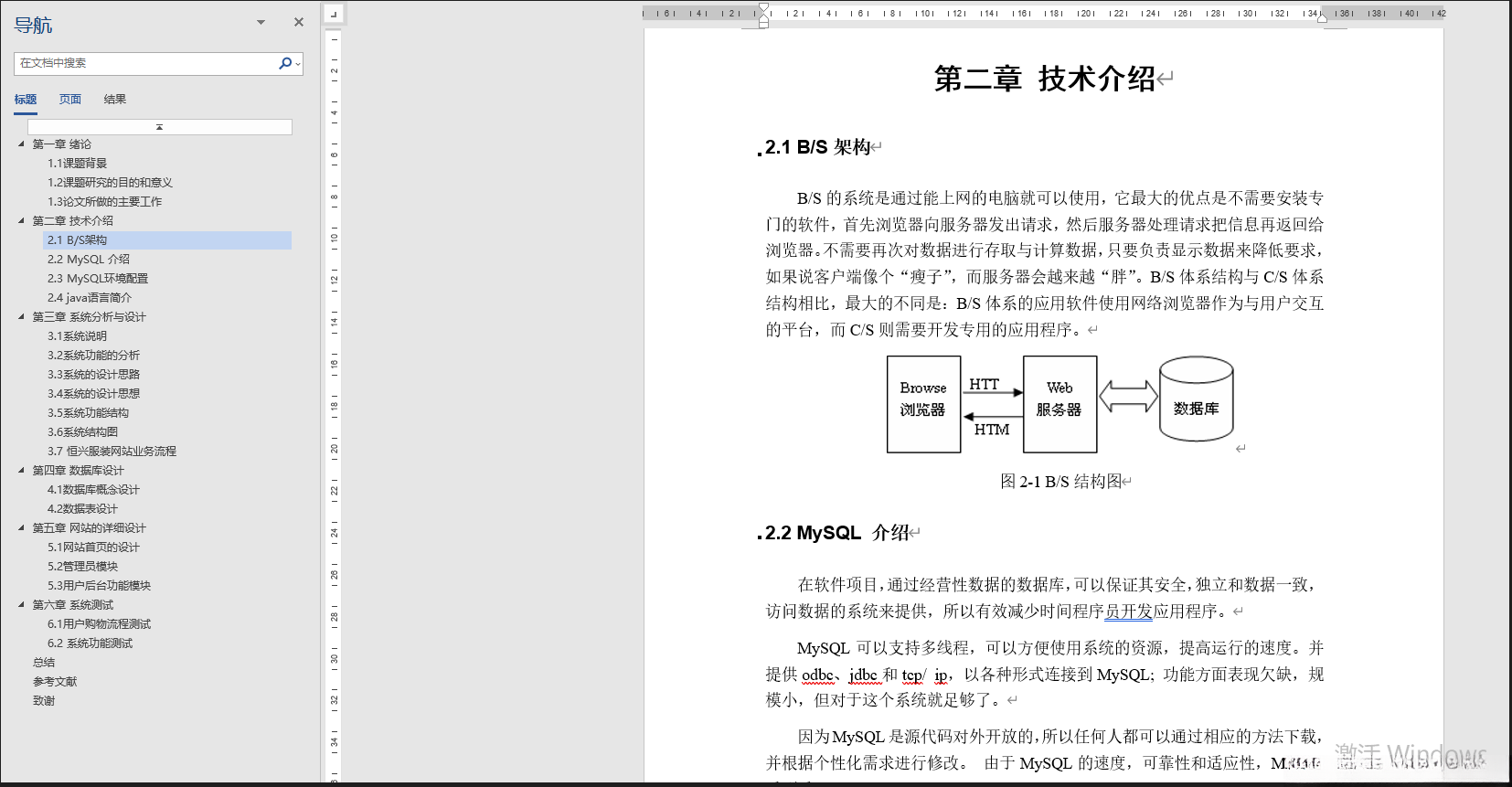
Task: Go to heading 3.3系统的设计思路
Action: [x=93, y=375]
